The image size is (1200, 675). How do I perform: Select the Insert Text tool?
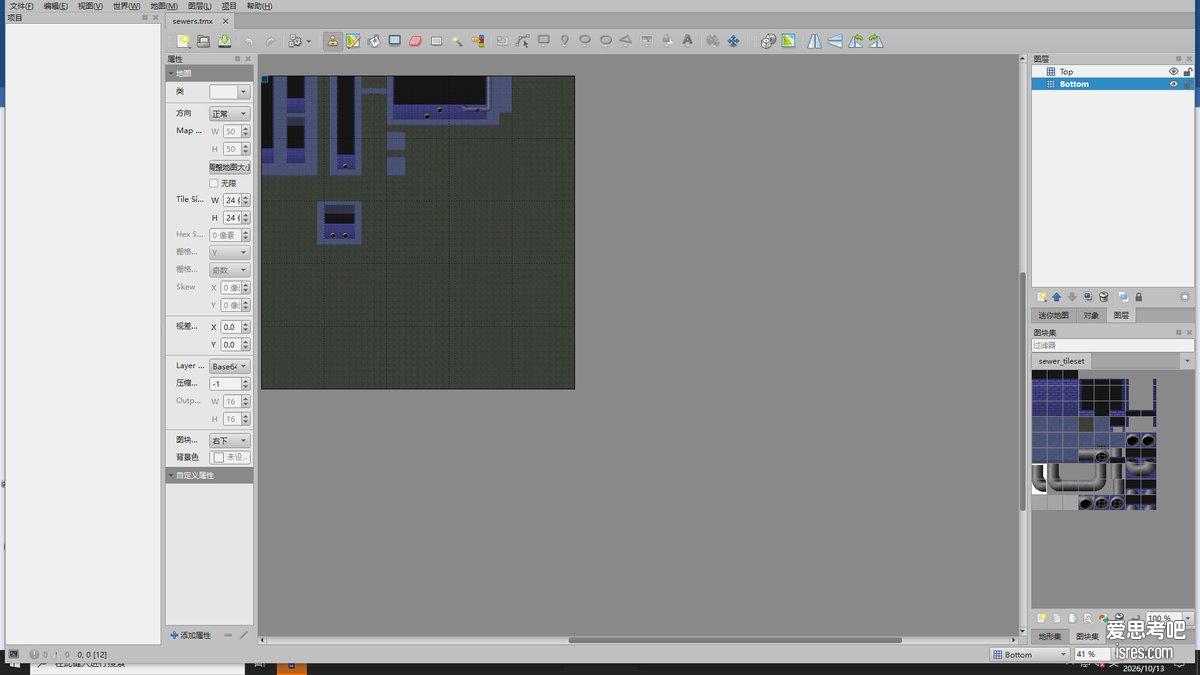click(x=687, y=41)
